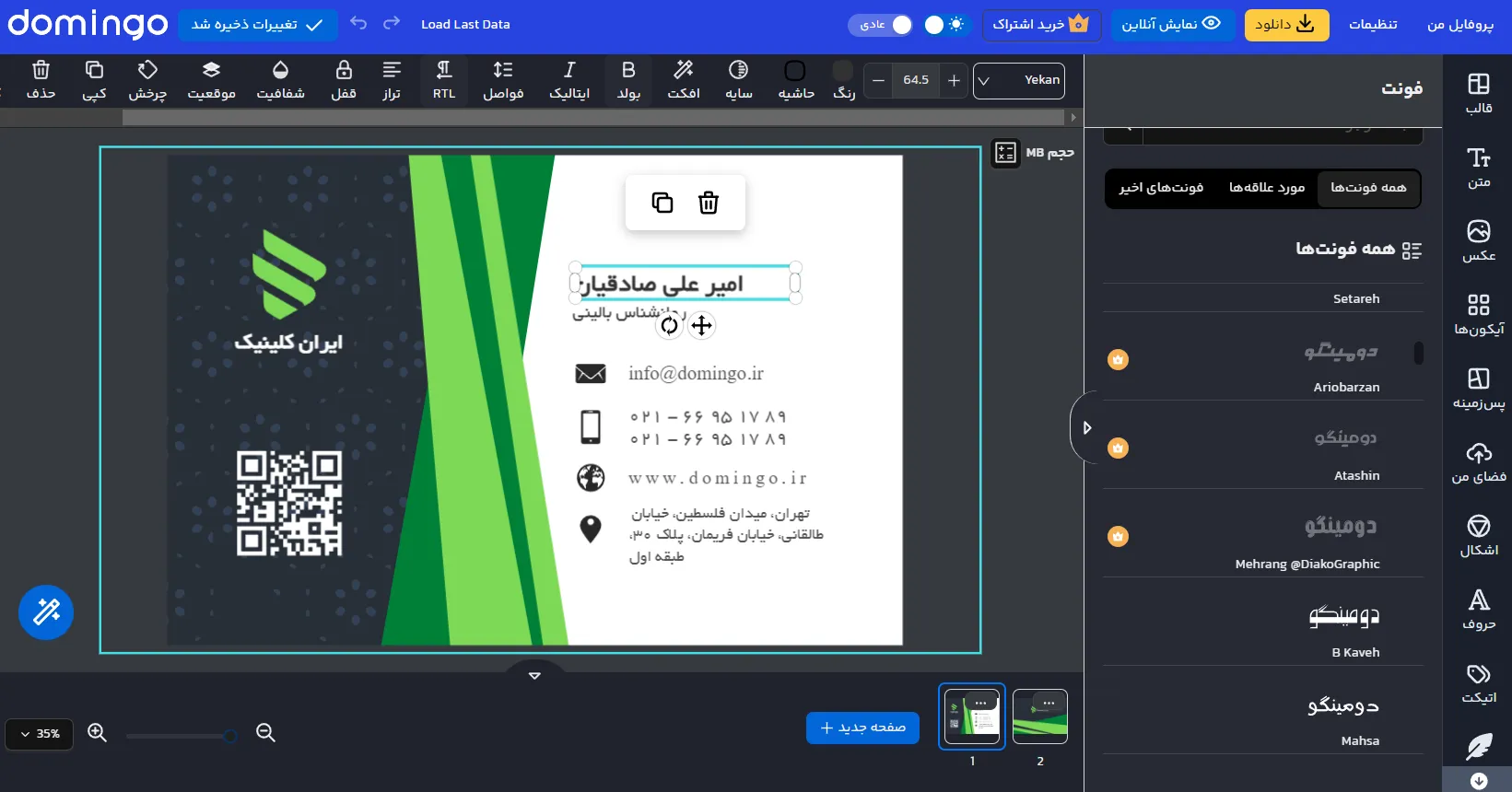This screenshot has height=792, width=1512.
Task: Open the file size (حجم MB) calculator icon
Action: (1005, 153)
